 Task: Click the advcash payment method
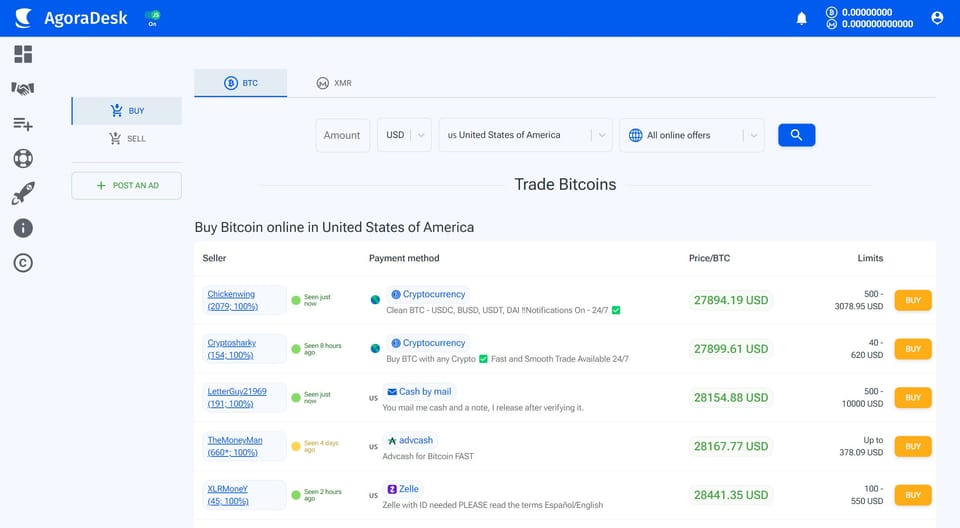410,440
